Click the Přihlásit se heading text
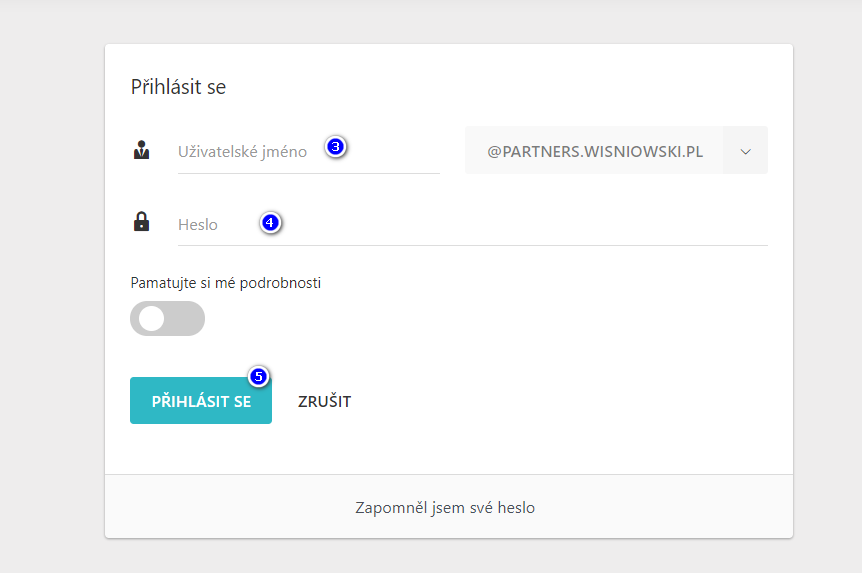The width and height of the screenshot is (862, 573). (x=178, y=87)
